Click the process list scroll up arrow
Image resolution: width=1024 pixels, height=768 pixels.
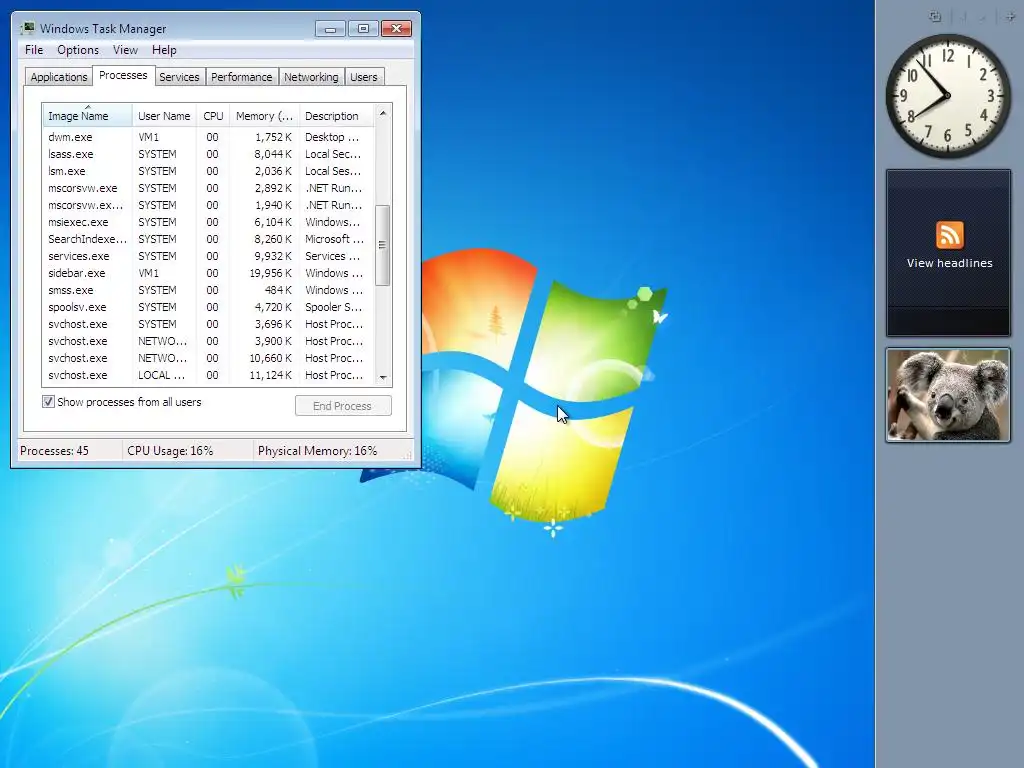(x=383, y=113)
